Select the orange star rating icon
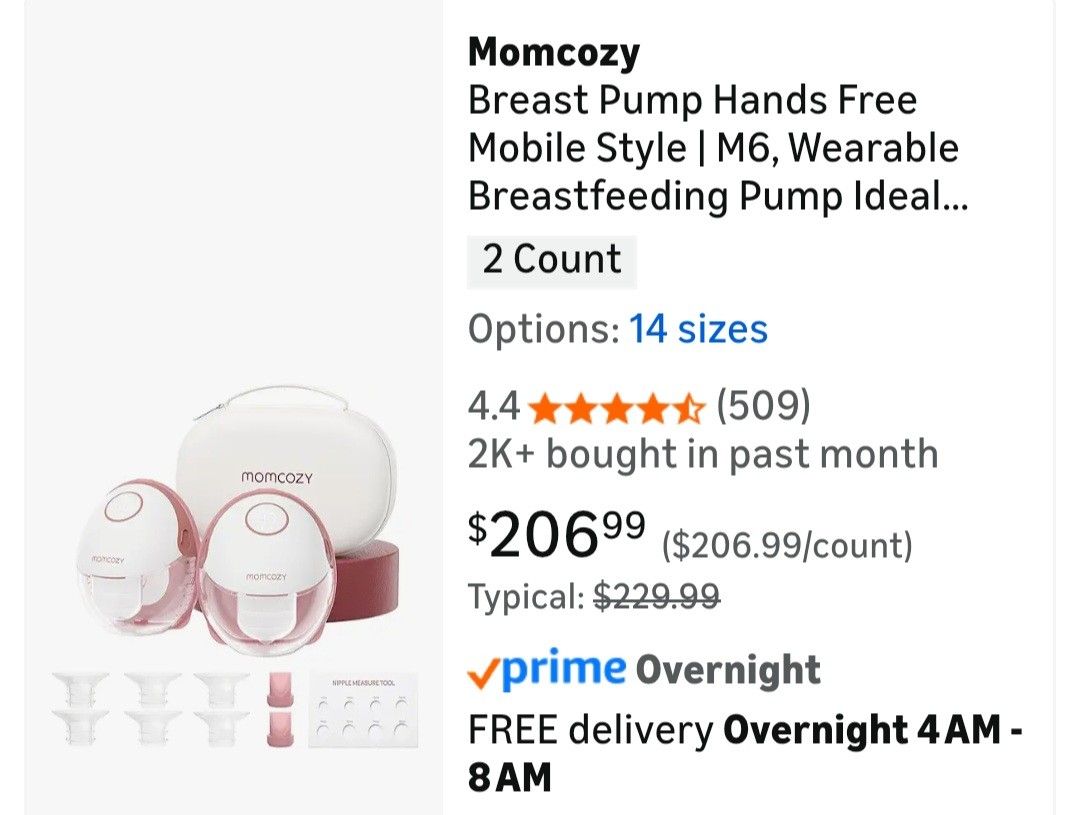The width and height of the screenshot is (1080, 815). click(615, 407)
